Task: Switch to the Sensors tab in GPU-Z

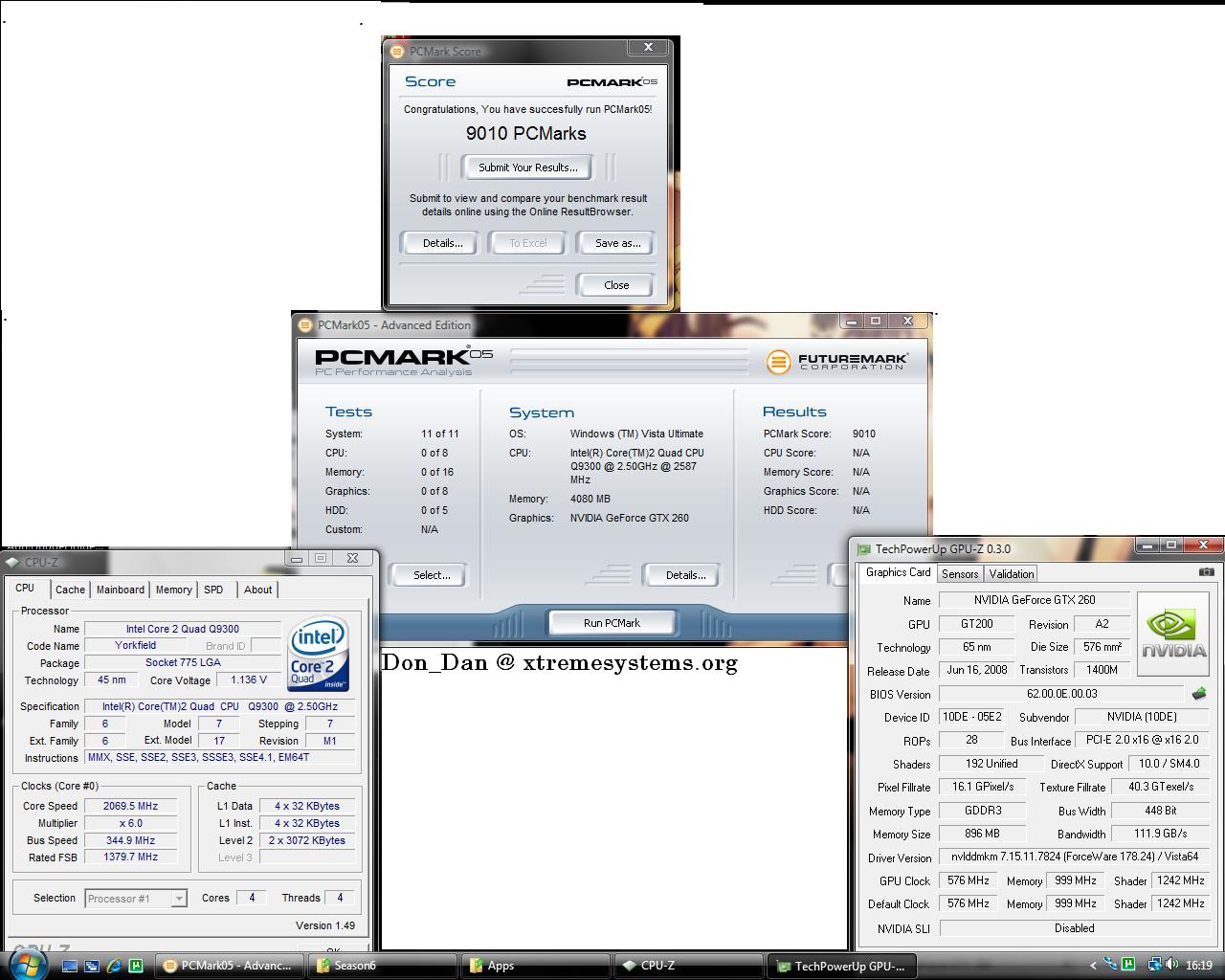Action: (960, 574)
